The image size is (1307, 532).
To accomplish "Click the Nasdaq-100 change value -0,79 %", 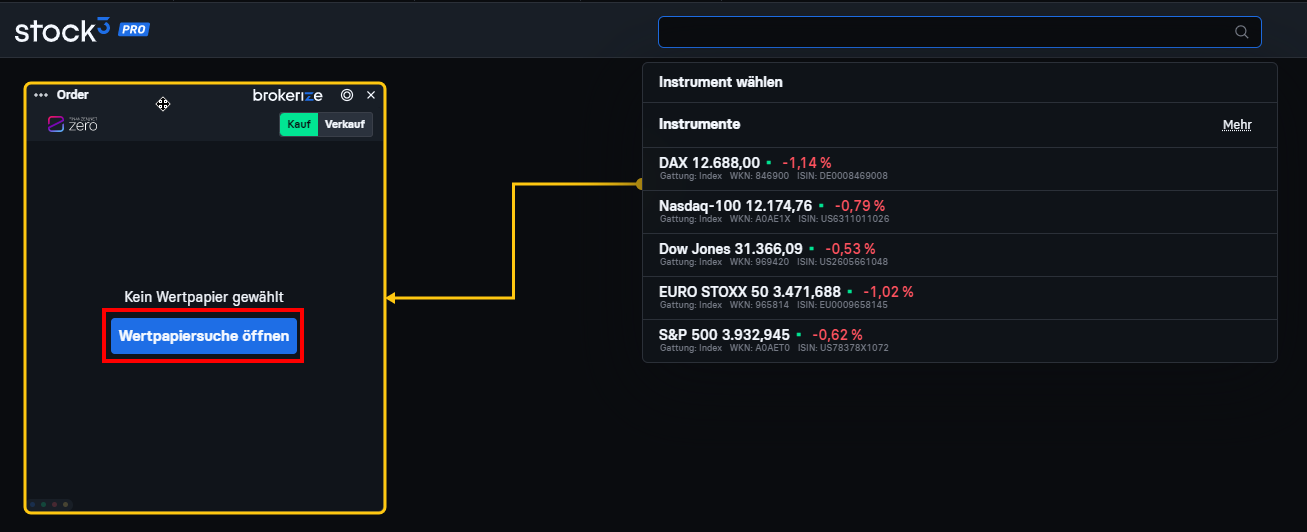I will (x=859, y=205).
